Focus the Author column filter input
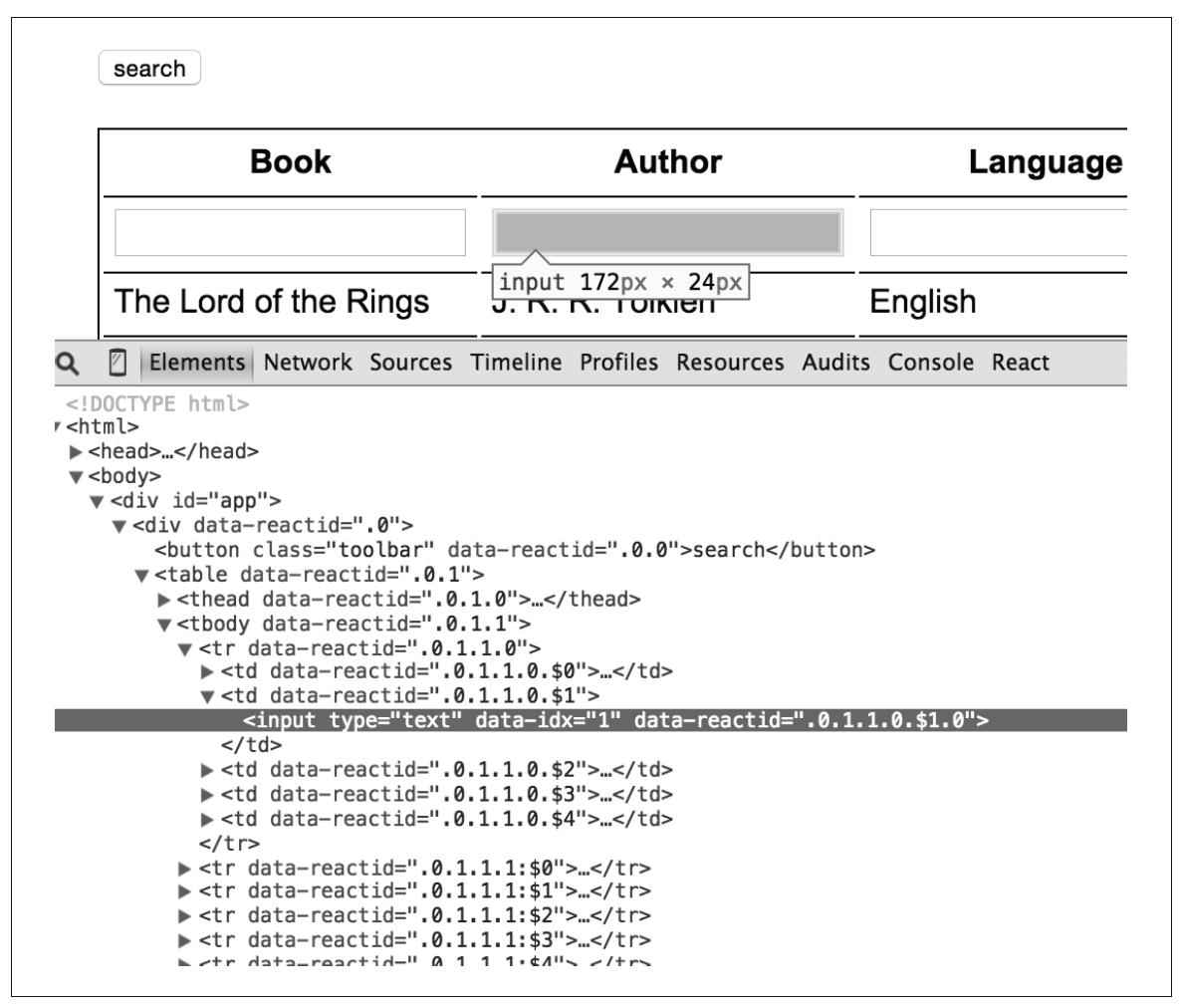The width and height of the screenshot is (1181, 1008). click(668, 233)
